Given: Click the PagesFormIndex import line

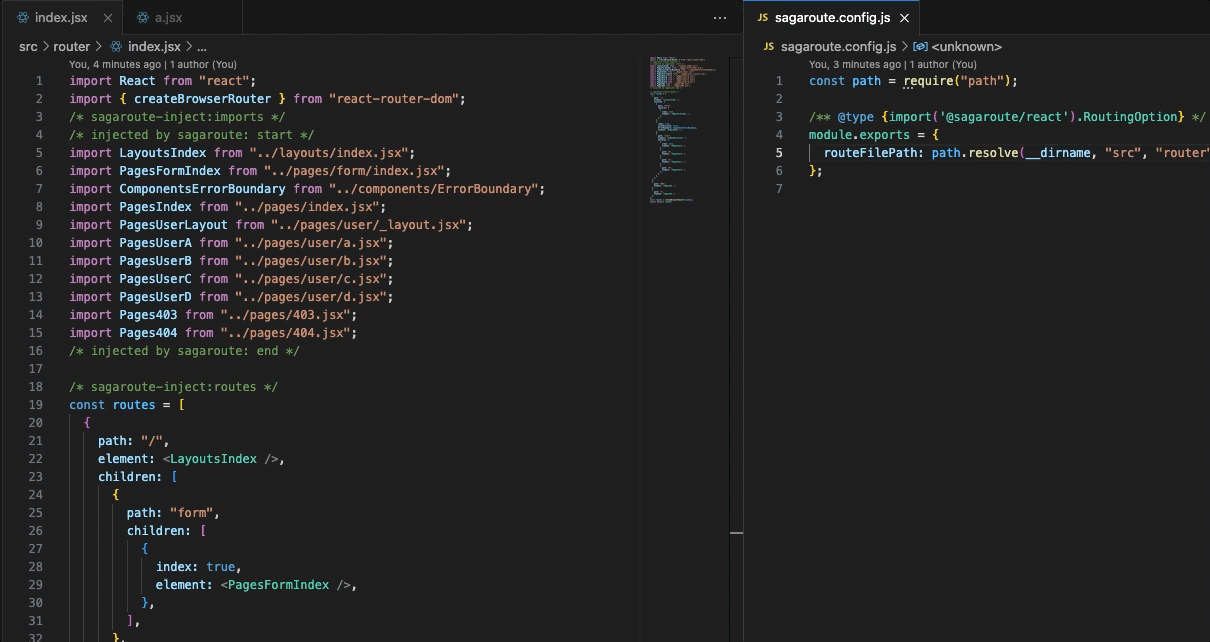Looking at the screenshot, I should pos(260,171).
